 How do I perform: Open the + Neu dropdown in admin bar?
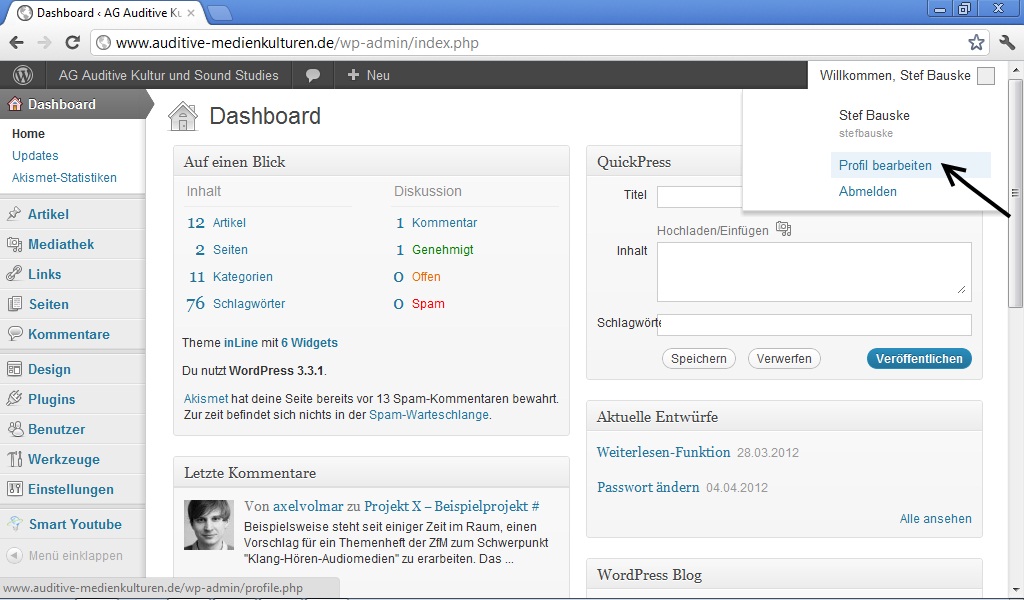pos(368,75)
